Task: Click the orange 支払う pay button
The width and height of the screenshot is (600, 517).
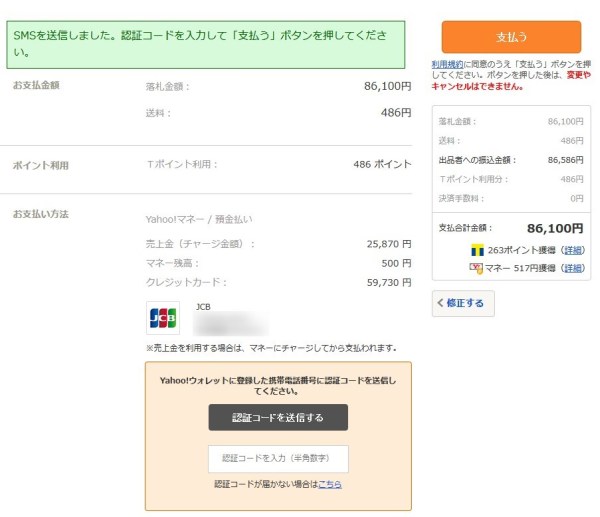Action: (x=511, y=37)
